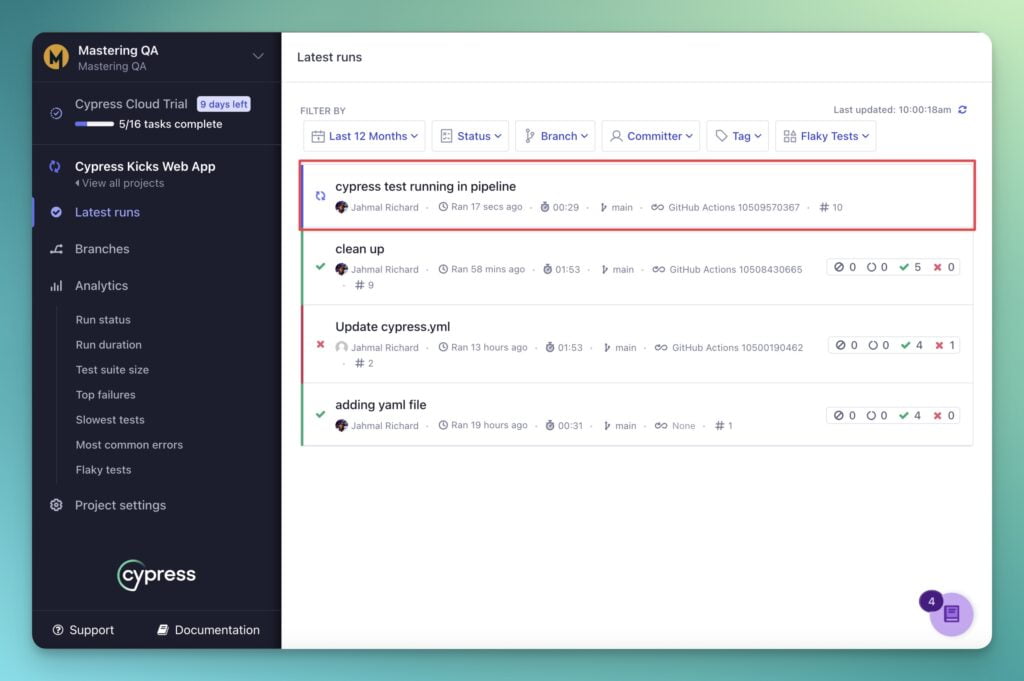
Task: Click the Documentation book icon
Action: pos(163,630)
